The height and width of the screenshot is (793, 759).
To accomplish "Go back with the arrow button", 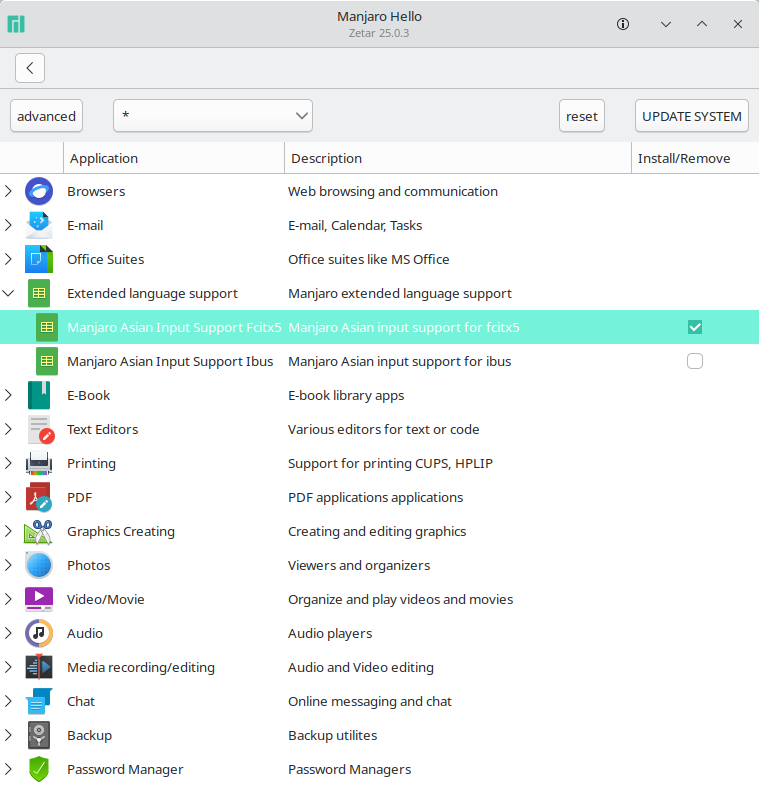I will pos(30,68).
